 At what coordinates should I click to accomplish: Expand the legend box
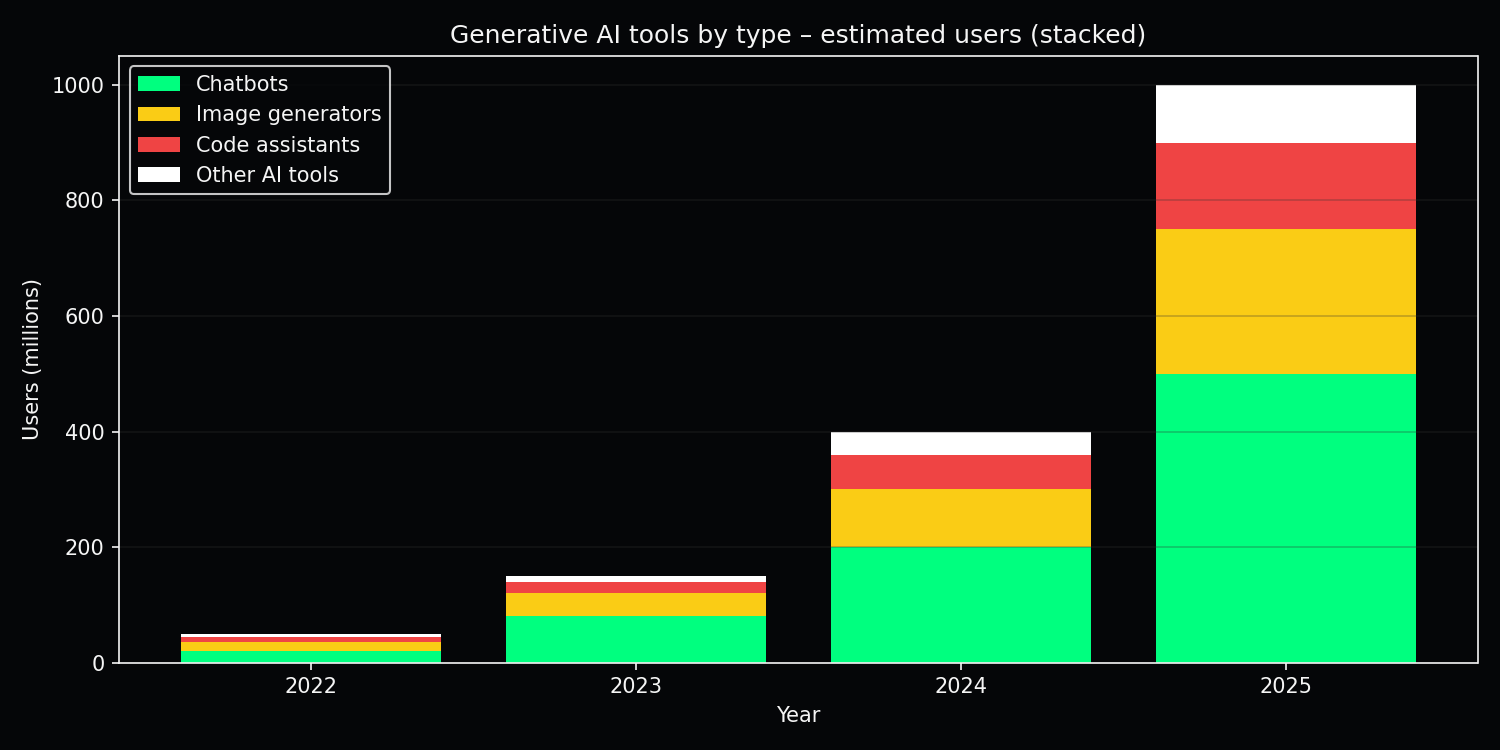coord(258,129)
